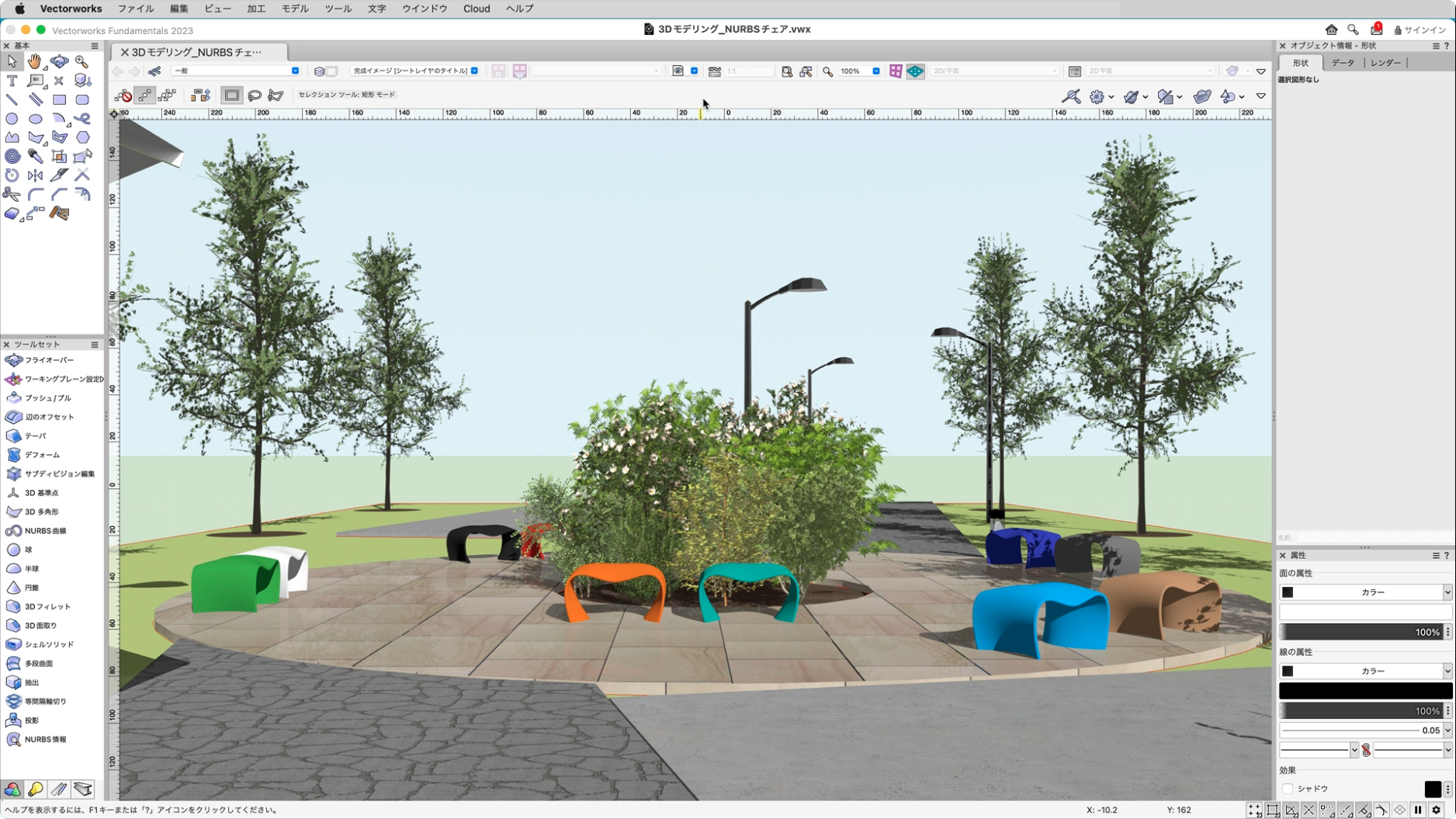Screen dimensions: 1456x819
Task: Select the Rounded Rectangle tool
Action: pos(82,99)
